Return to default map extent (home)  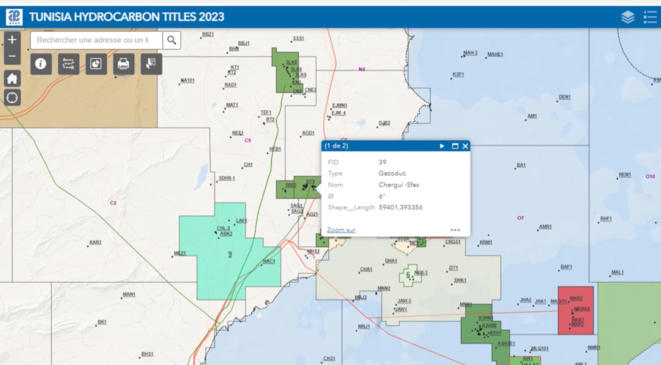tap(12, 78)
